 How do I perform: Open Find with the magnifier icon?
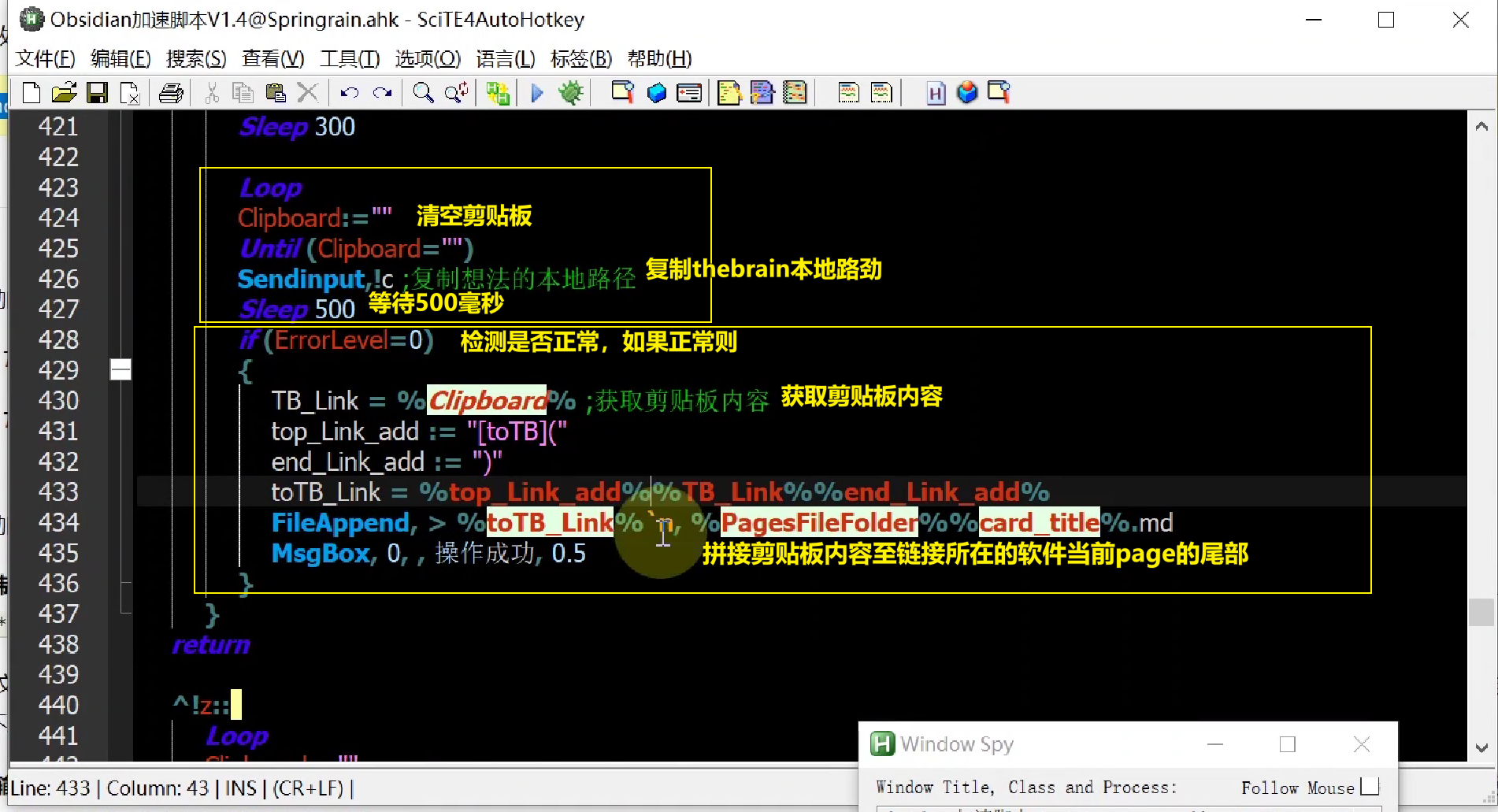pyautogui.click(x=423, y=93)
